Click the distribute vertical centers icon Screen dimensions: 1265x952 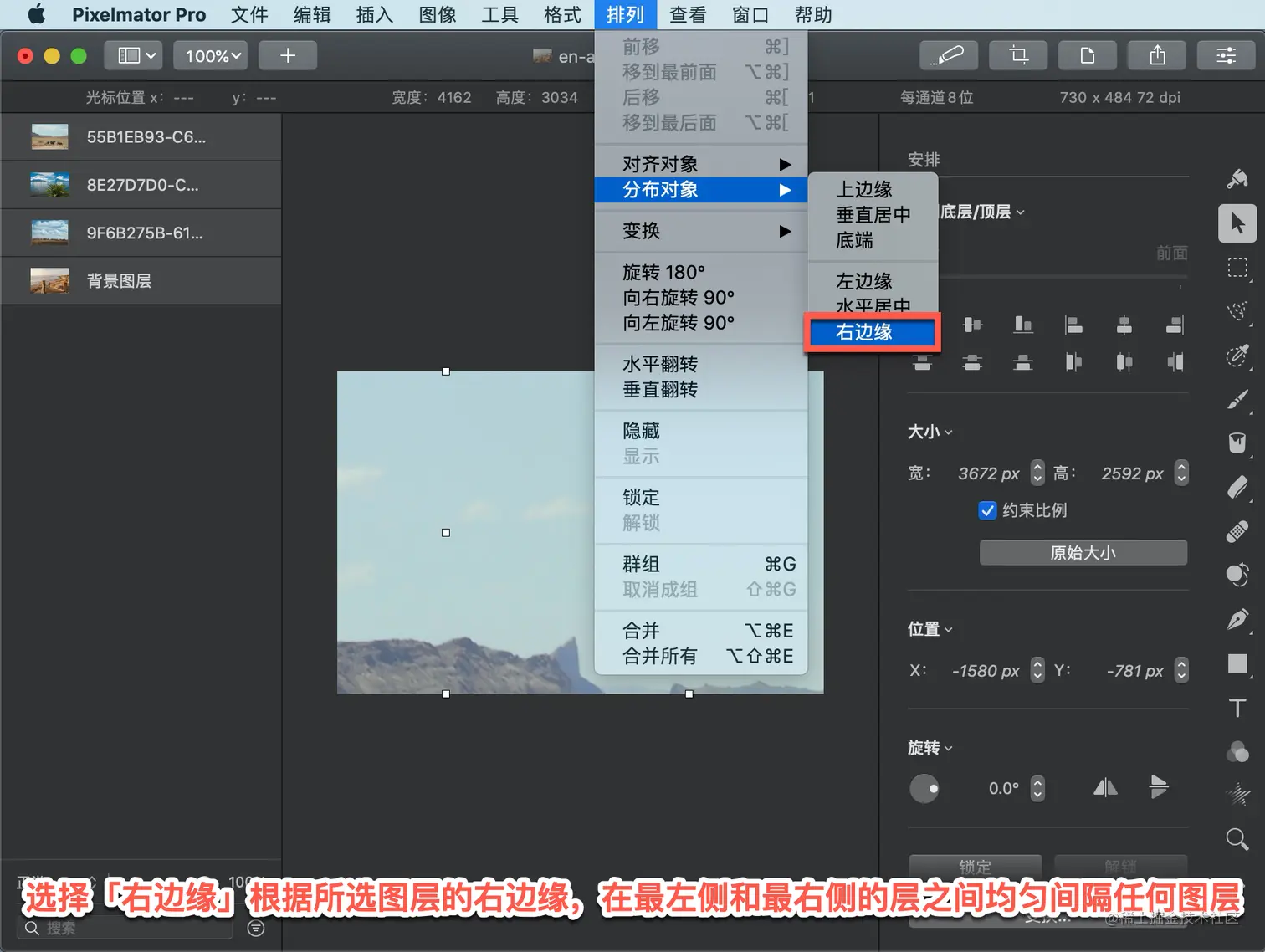[x=972, y=362]
